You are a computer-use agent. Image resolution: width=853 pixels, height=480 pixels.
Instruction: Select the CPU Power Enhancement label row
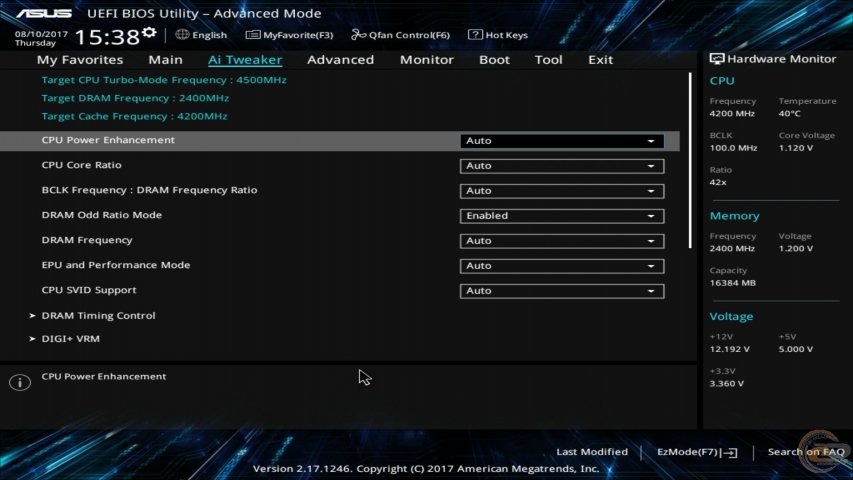click(x=108, y=140)
